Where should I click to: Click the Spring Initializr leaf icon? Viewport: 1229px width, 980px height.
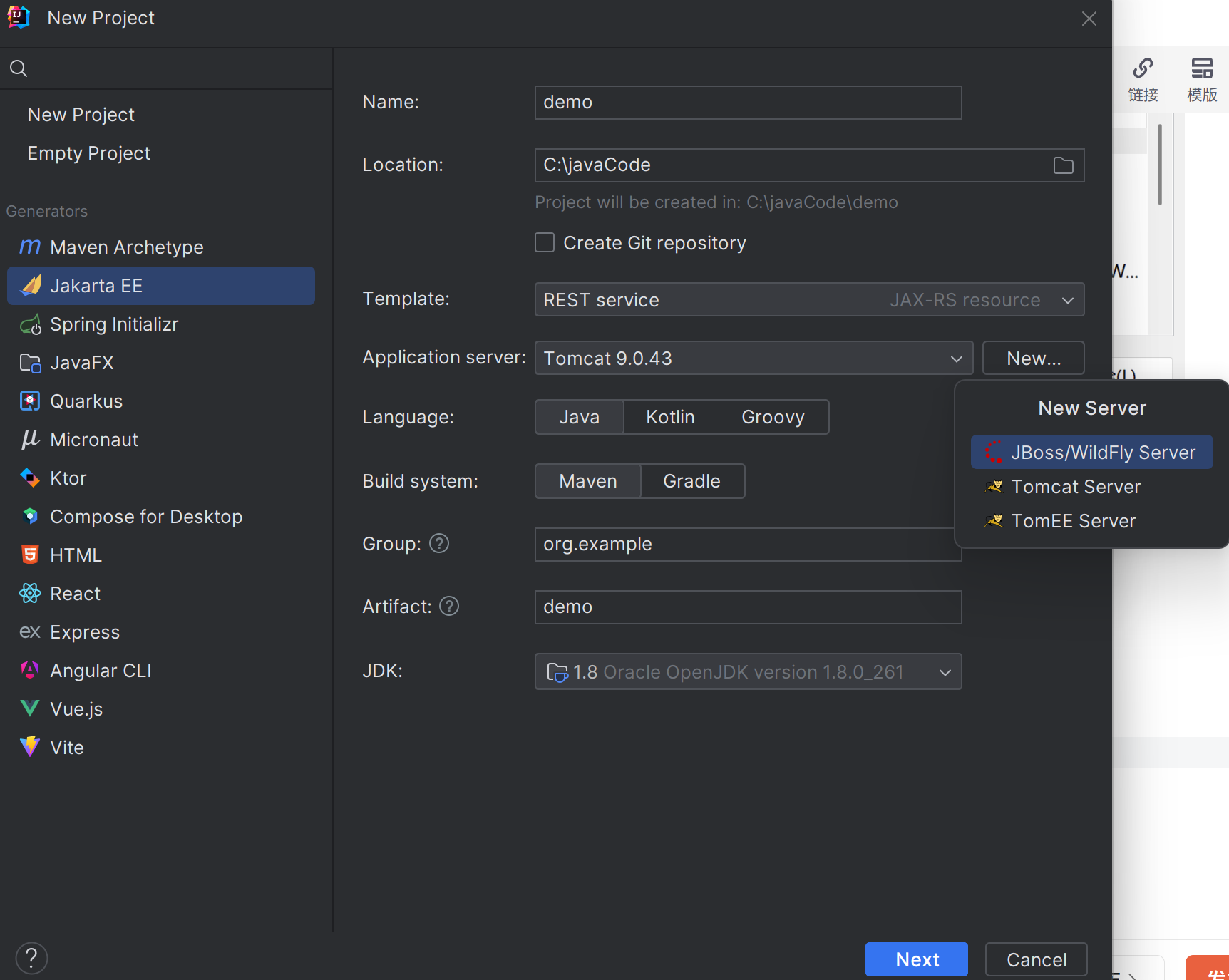click(31, 325)
